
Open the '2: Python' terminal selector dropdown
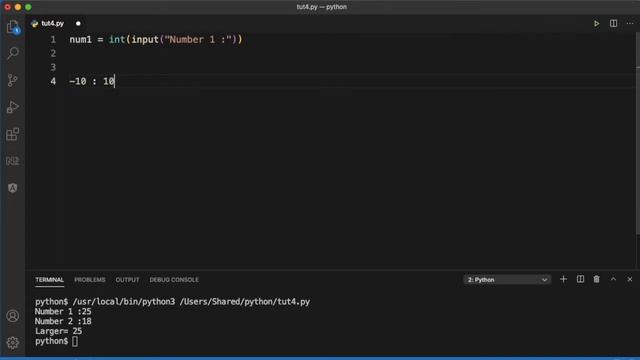(507, 280)
